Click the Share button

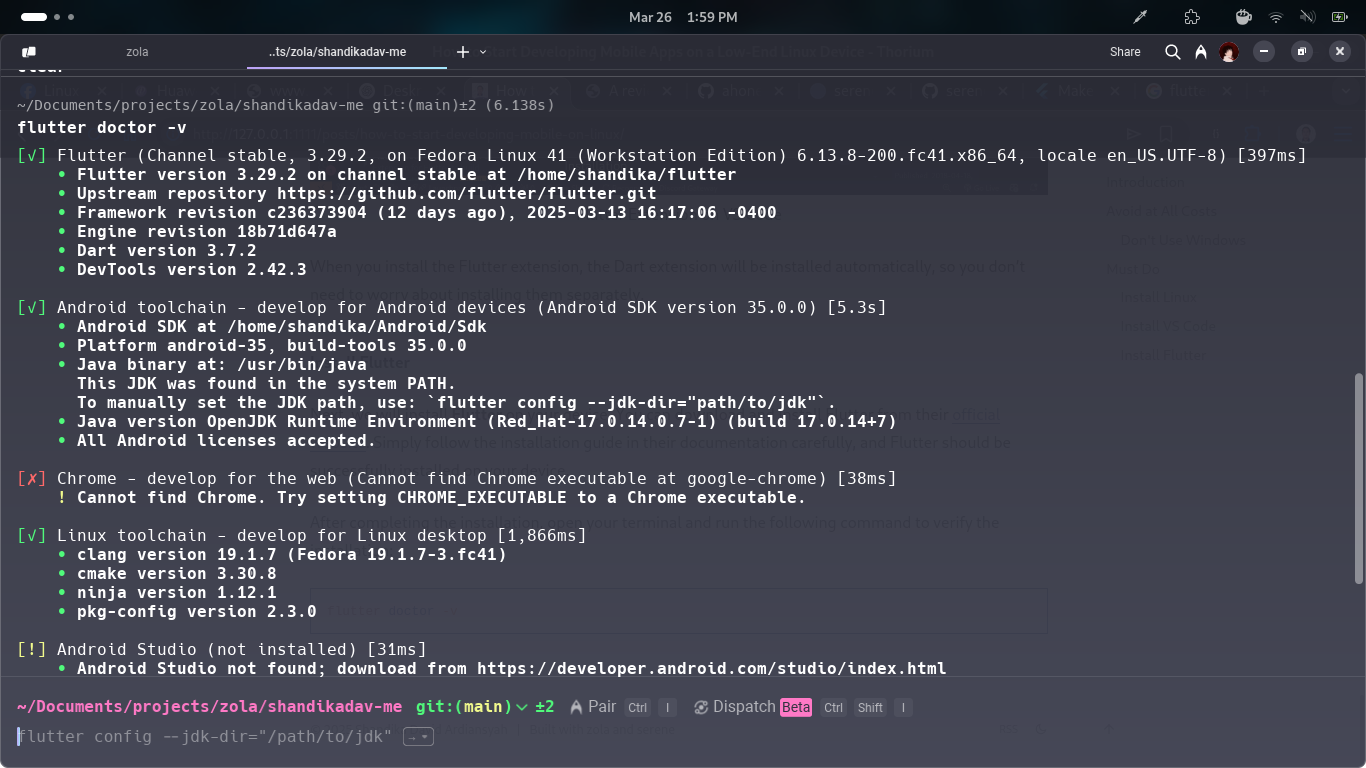(1124, 52)
